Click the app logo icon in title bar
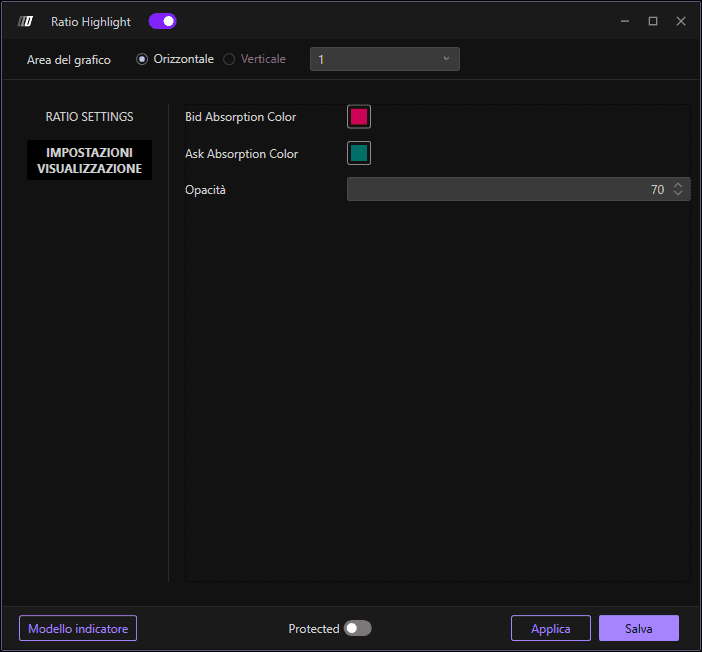The image size is (702, 652). click(x=25, y=21)
